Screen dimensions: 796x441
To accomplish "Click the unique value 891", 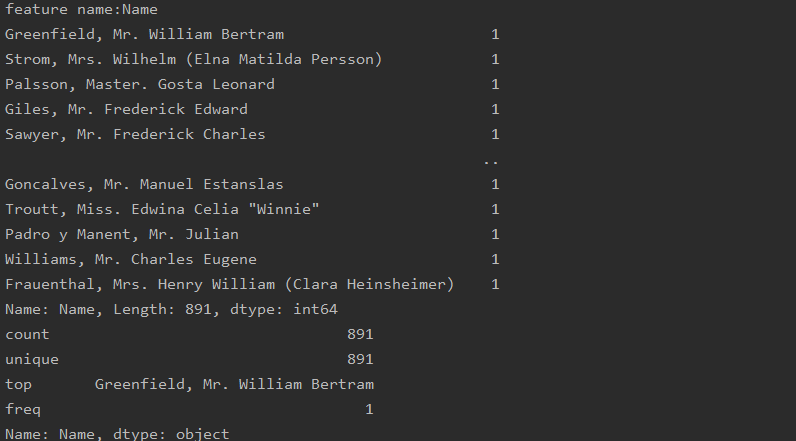I will (x=360, y=359).
